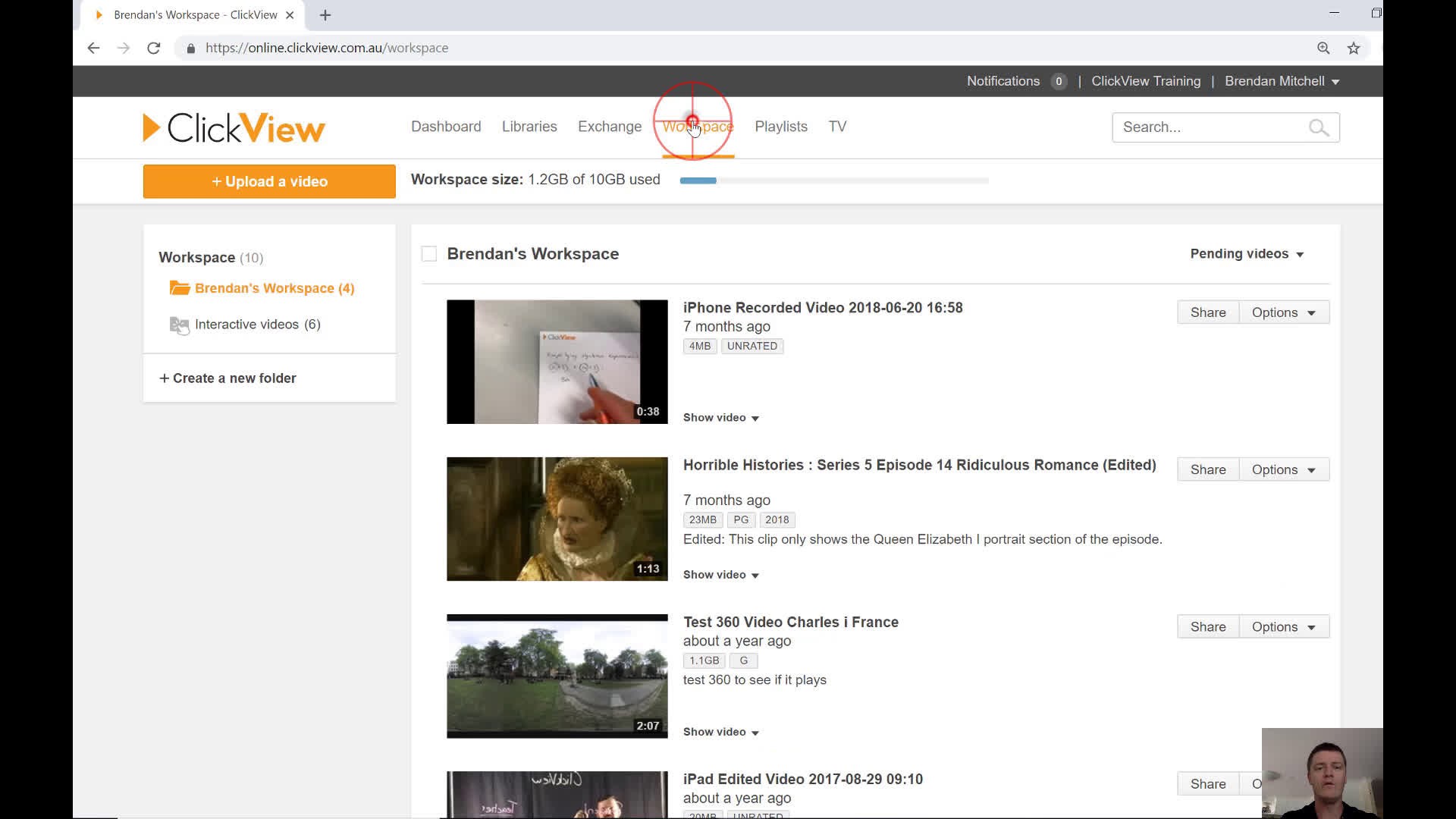The width and height of the screenshot is (1456, 819).
Task: Click iPad Edited Video 2017-08-29 title
Action: pos(802,779)
